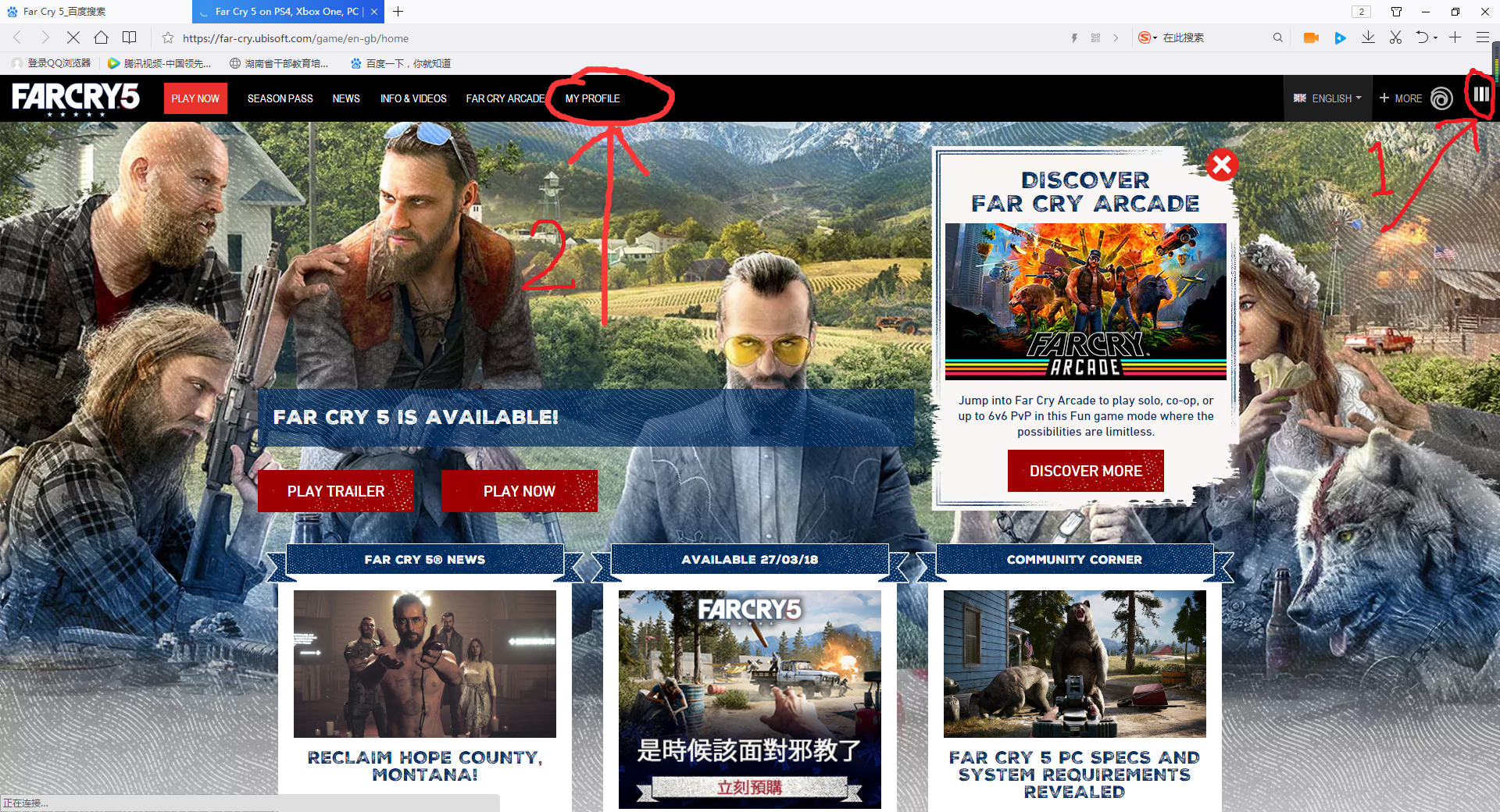This screenshot has width=1500, height=812.
Task: Switch to the Far Cry 5 Baidu search tab
Action: tap(96, 12)
